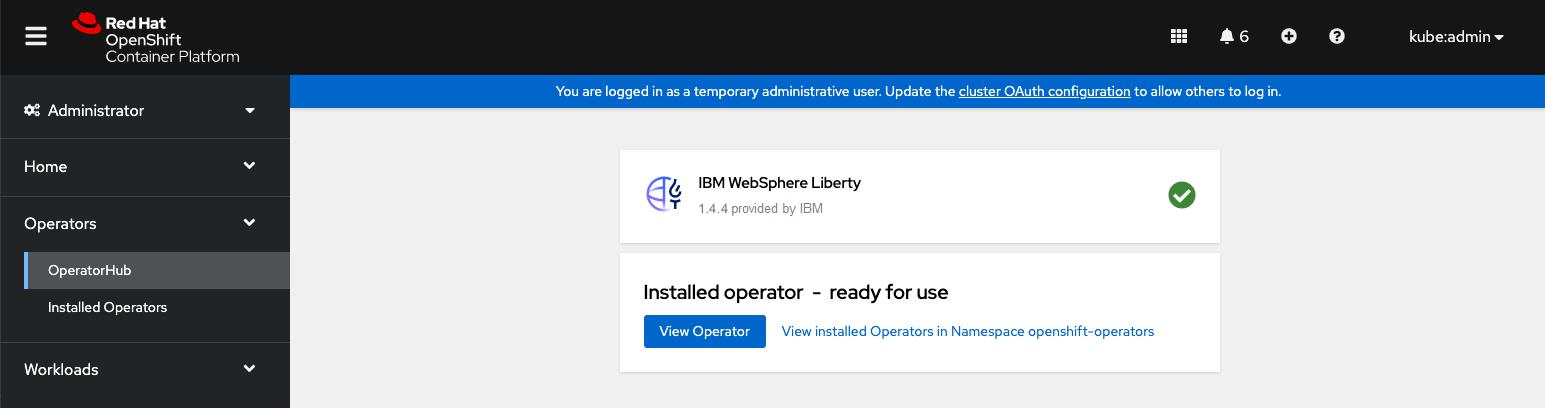Open the kube:admin user dropdown

pos(1456,37)
